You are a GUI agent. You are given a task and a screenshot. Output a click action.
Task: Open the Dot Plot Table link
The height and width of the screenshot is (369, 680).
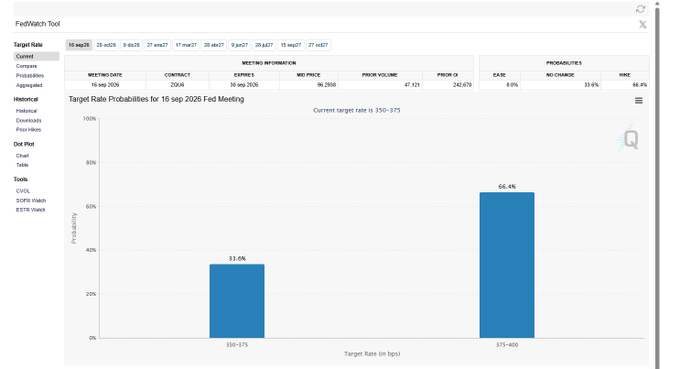click(22, 165)
